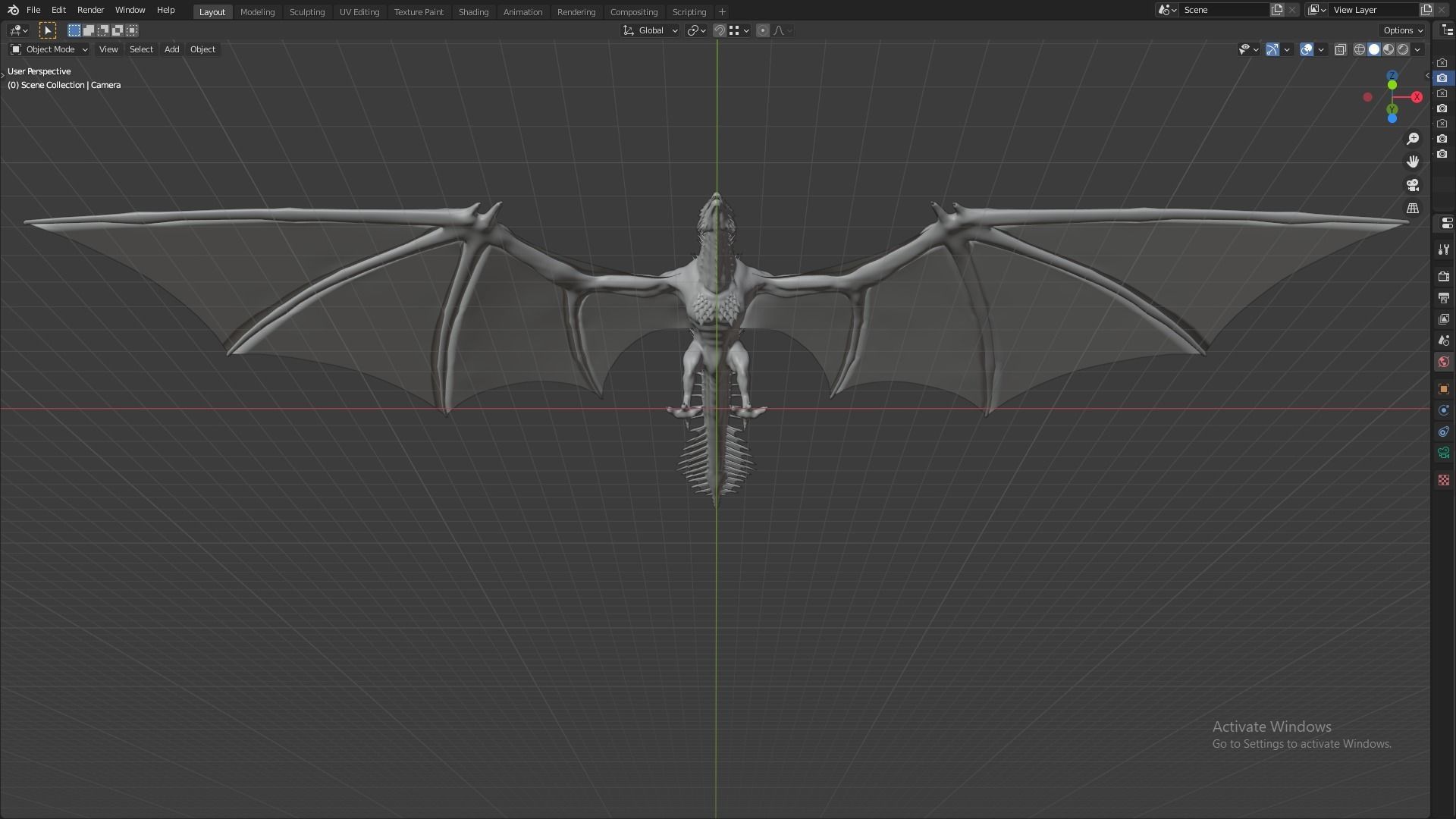Toggle viewport gizmos display
The width and height of the screenshot is (1456, 819).
pos(1272,49)
